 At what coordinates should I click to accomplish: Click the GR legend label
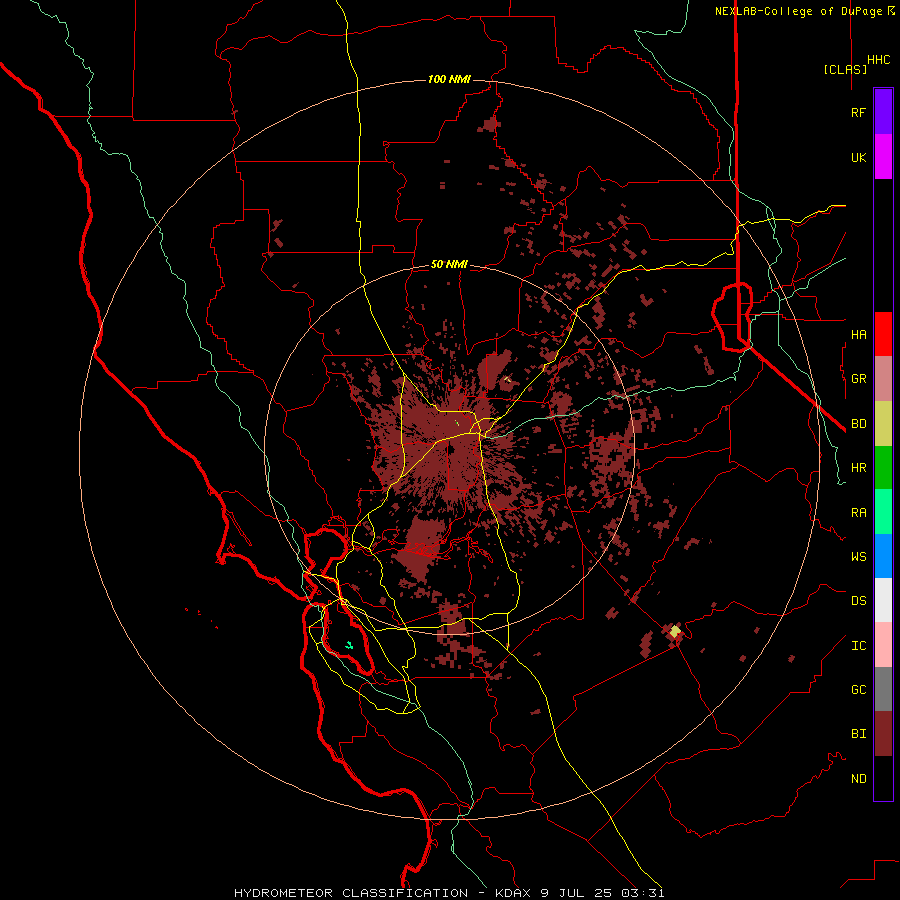[858, 379]
